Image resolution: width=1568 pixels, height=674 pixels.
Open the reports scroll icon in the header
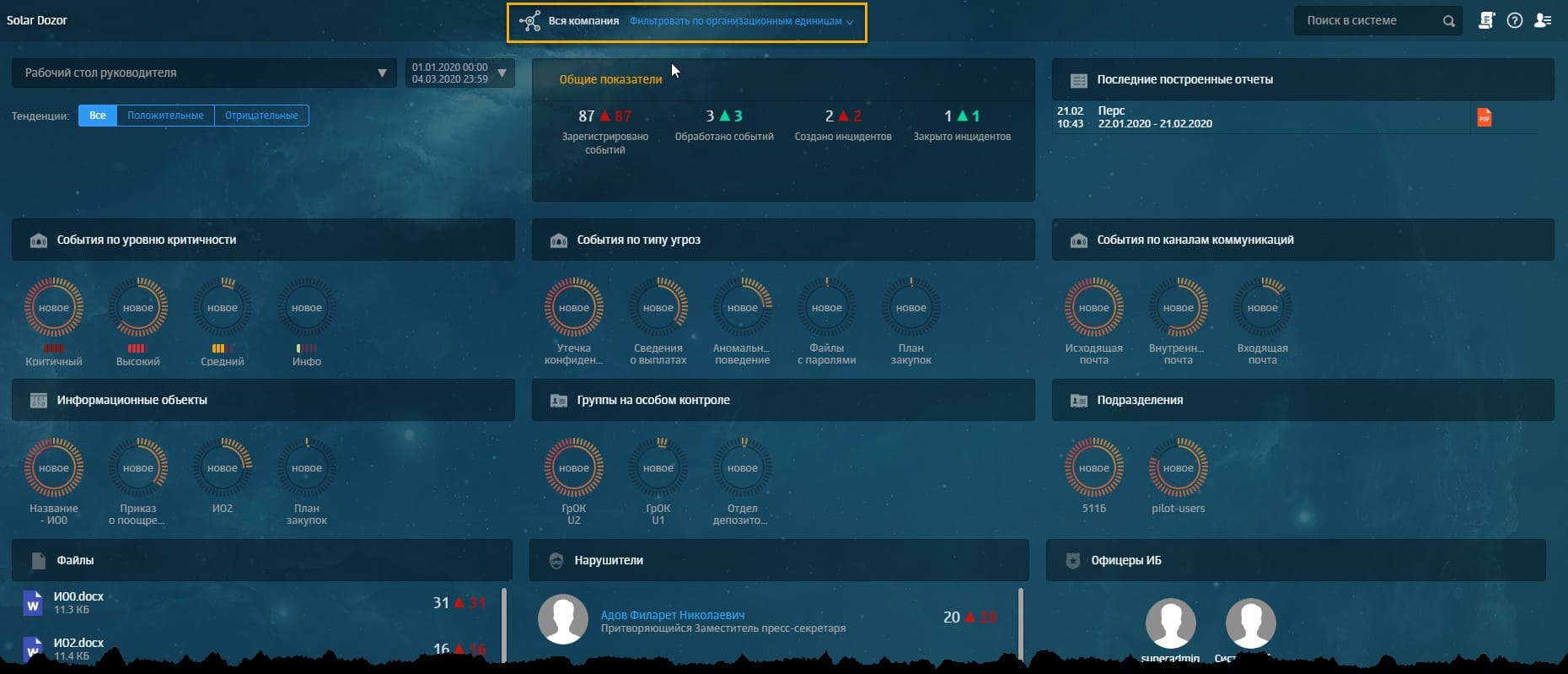coord(1486,20)
